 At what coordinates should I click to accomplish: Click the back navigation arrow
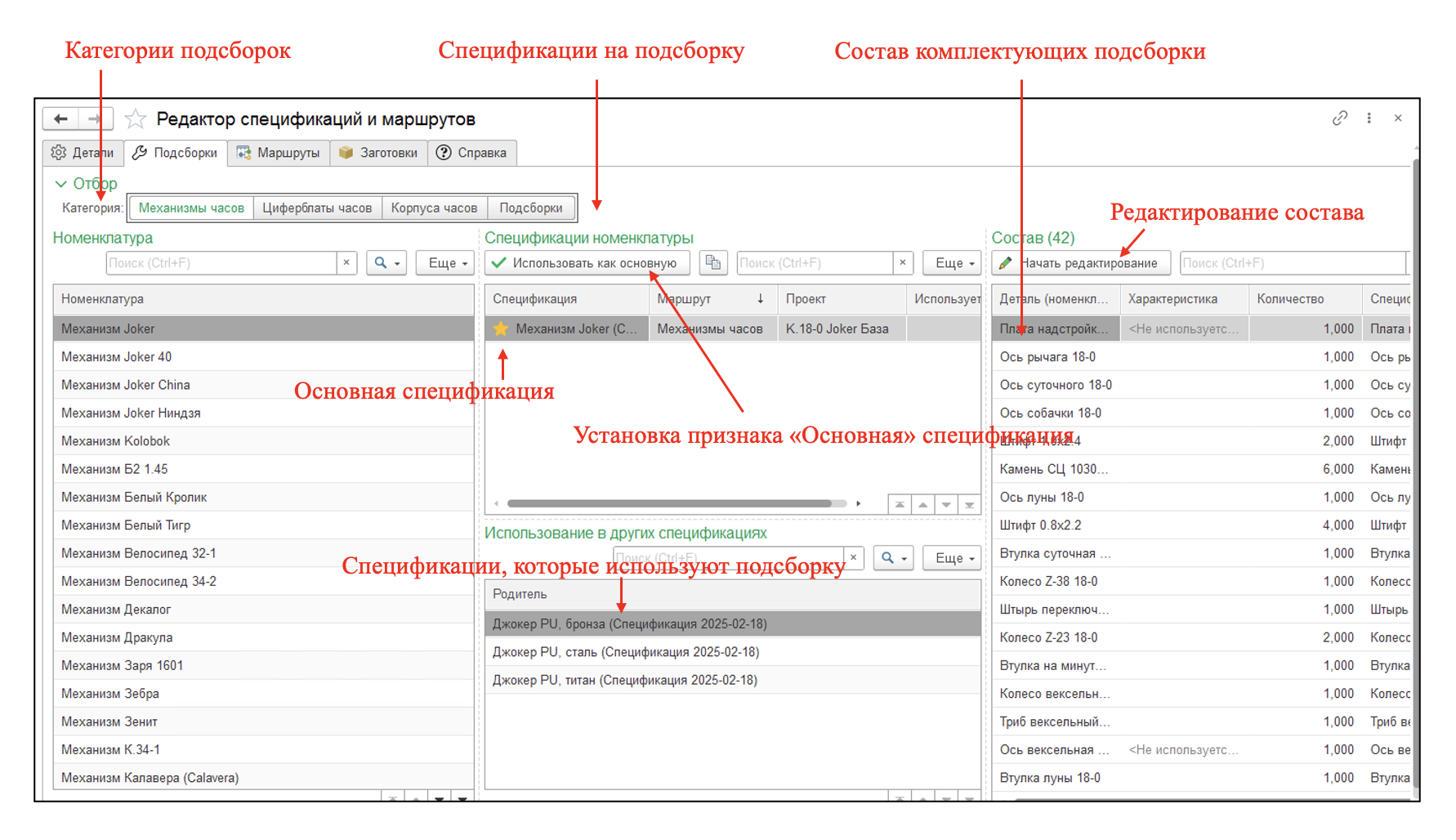click(60, 119)
